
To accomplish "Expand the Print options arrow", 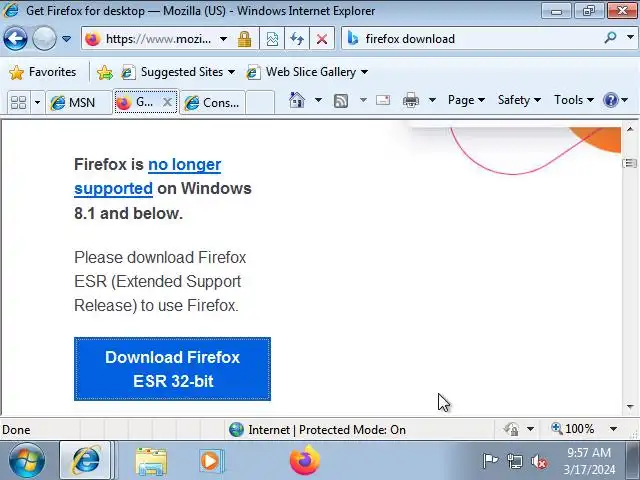I will [x=432, y=100].
